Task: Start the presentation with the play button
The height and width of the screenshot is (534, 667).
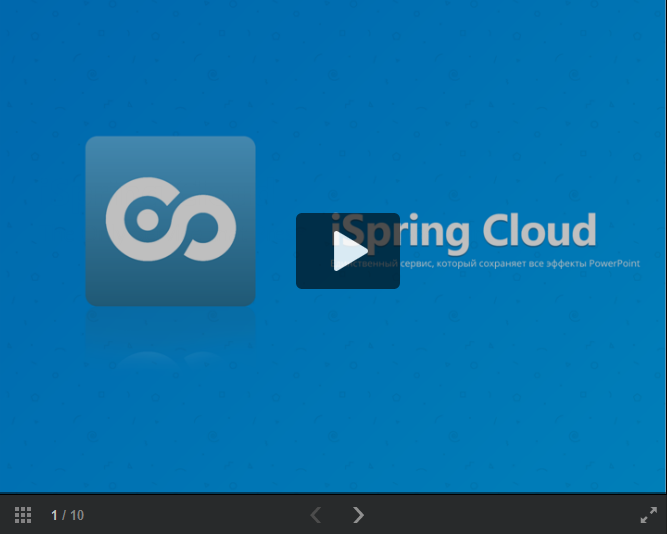Action: click(x=348, y=251)
